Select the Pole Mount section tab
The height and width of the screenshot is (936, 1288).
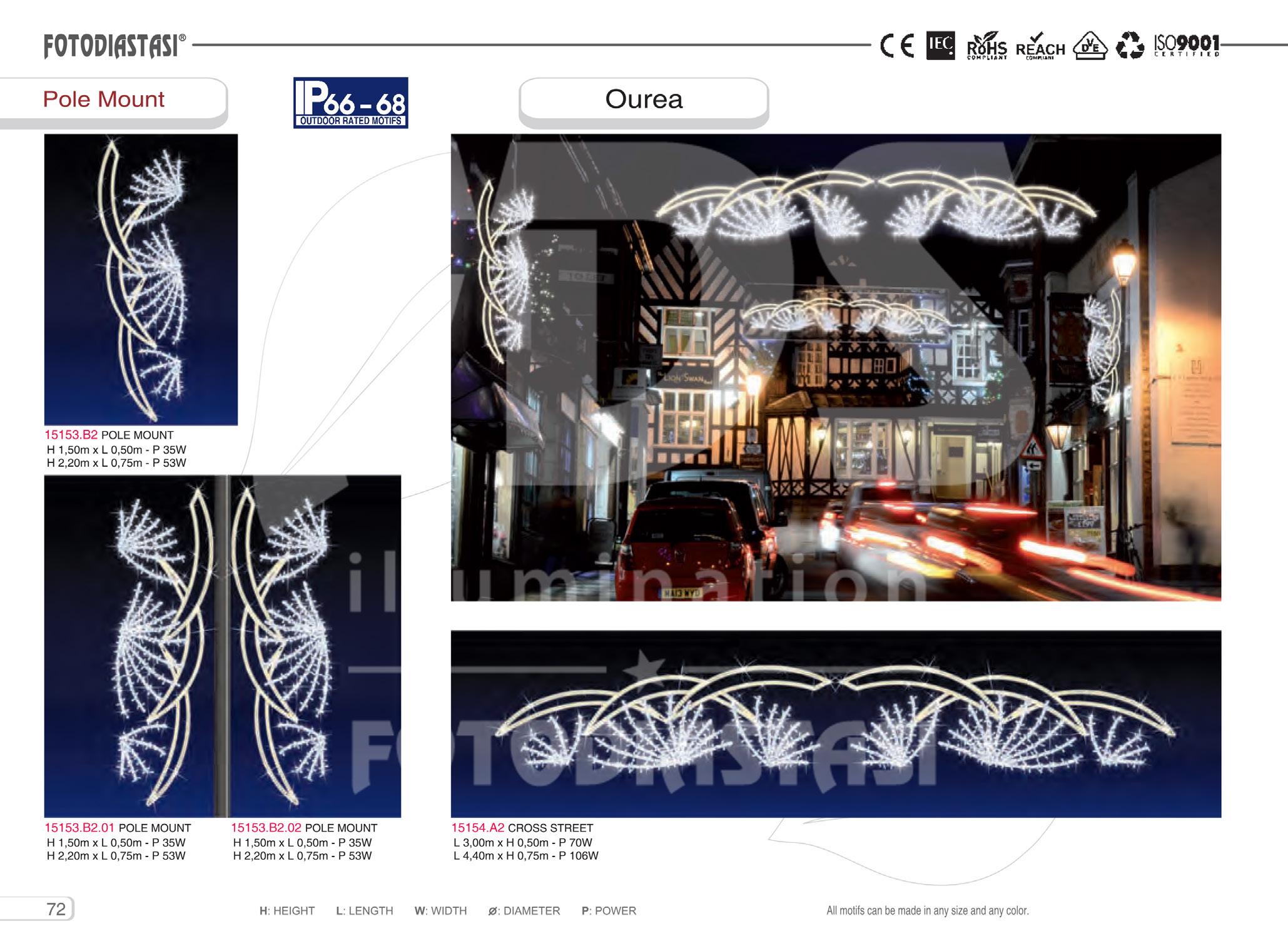pyautogui.click(x=104, y=99)
